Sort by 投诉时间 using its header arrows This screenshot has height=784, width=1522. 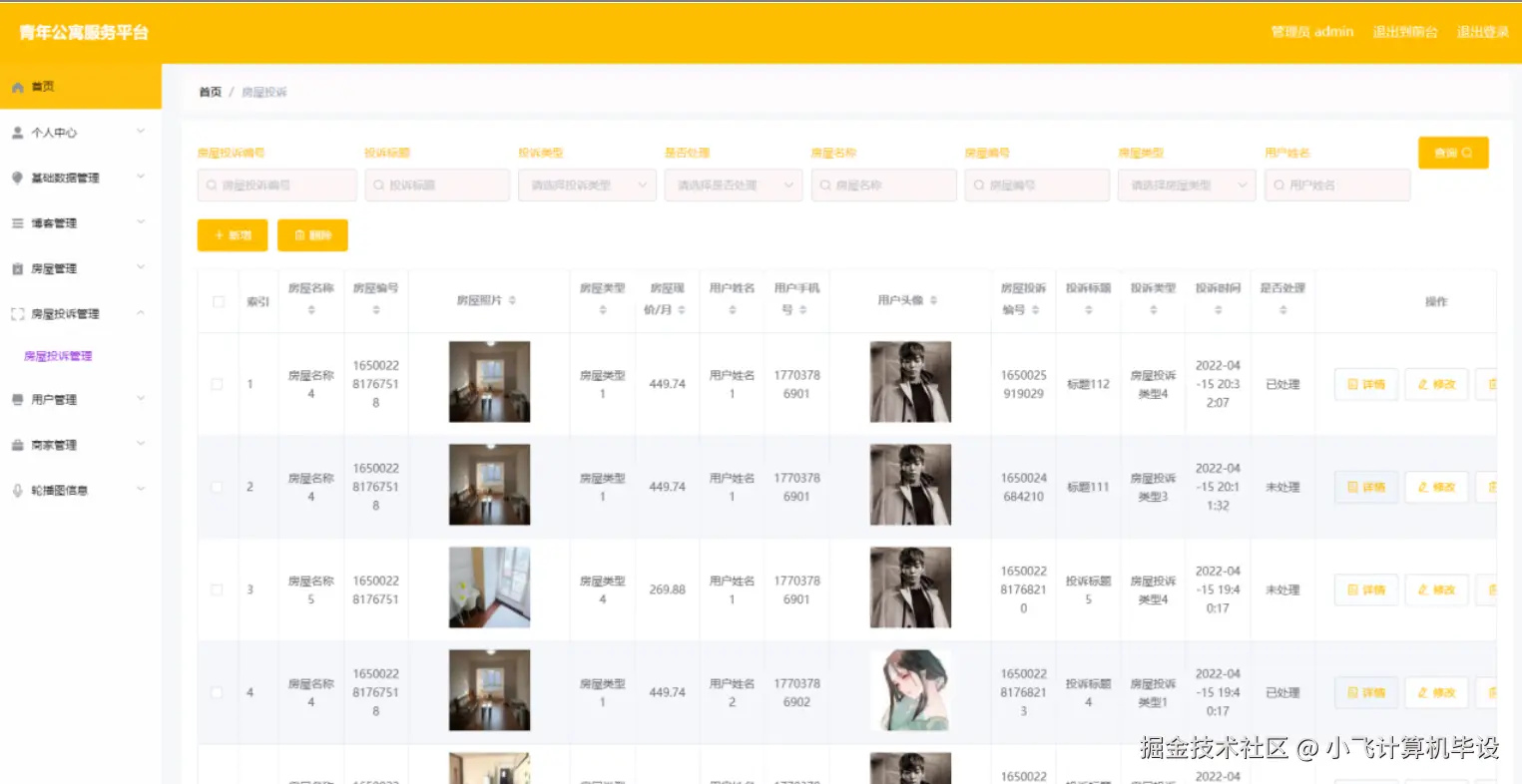click(x=1219, y=310)
